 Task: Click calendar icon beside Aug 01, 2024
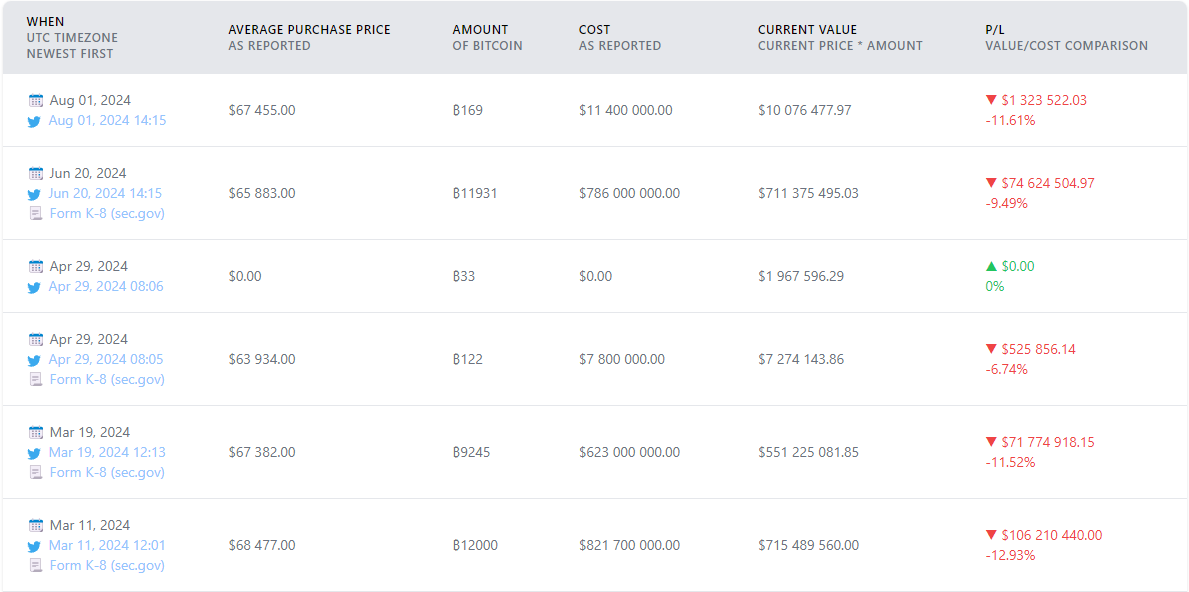tap(36, 100)
